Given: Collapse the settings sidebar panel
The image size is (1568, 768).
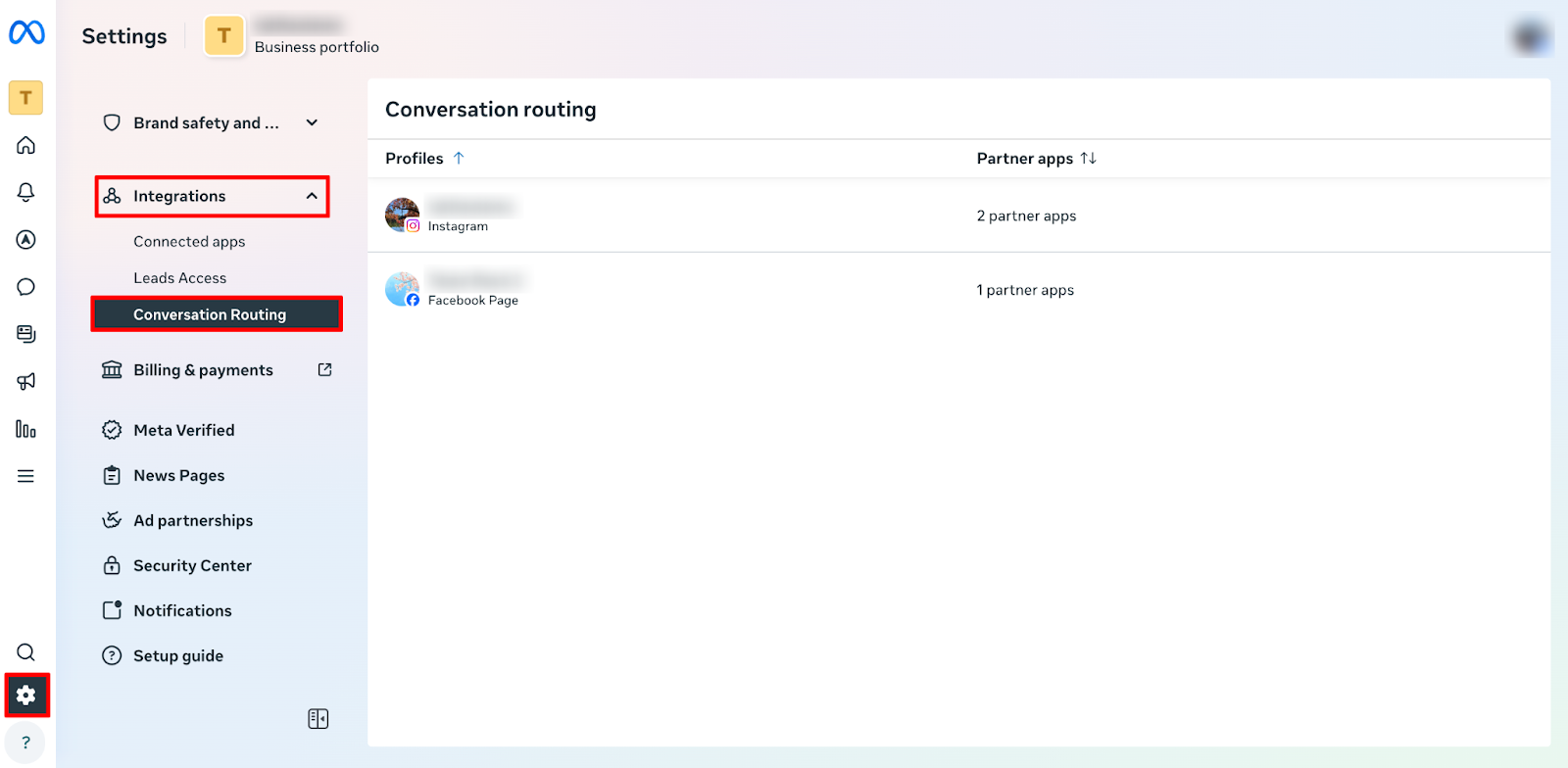Looking at the screenshot, I should [318, 719].
